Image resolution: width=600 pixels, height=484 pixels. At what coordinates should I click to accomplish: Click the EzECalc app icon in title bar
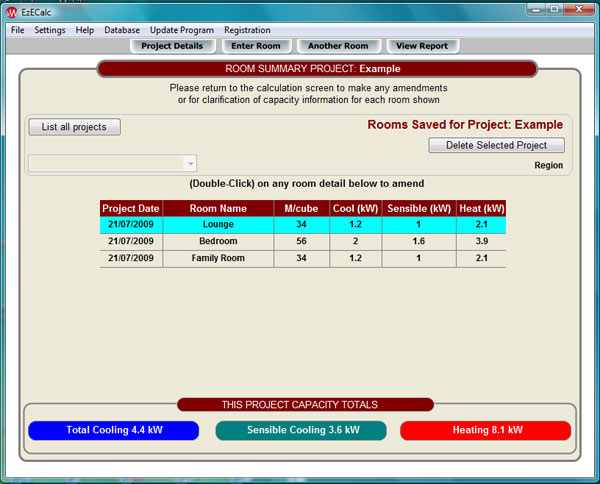point(10,10)
